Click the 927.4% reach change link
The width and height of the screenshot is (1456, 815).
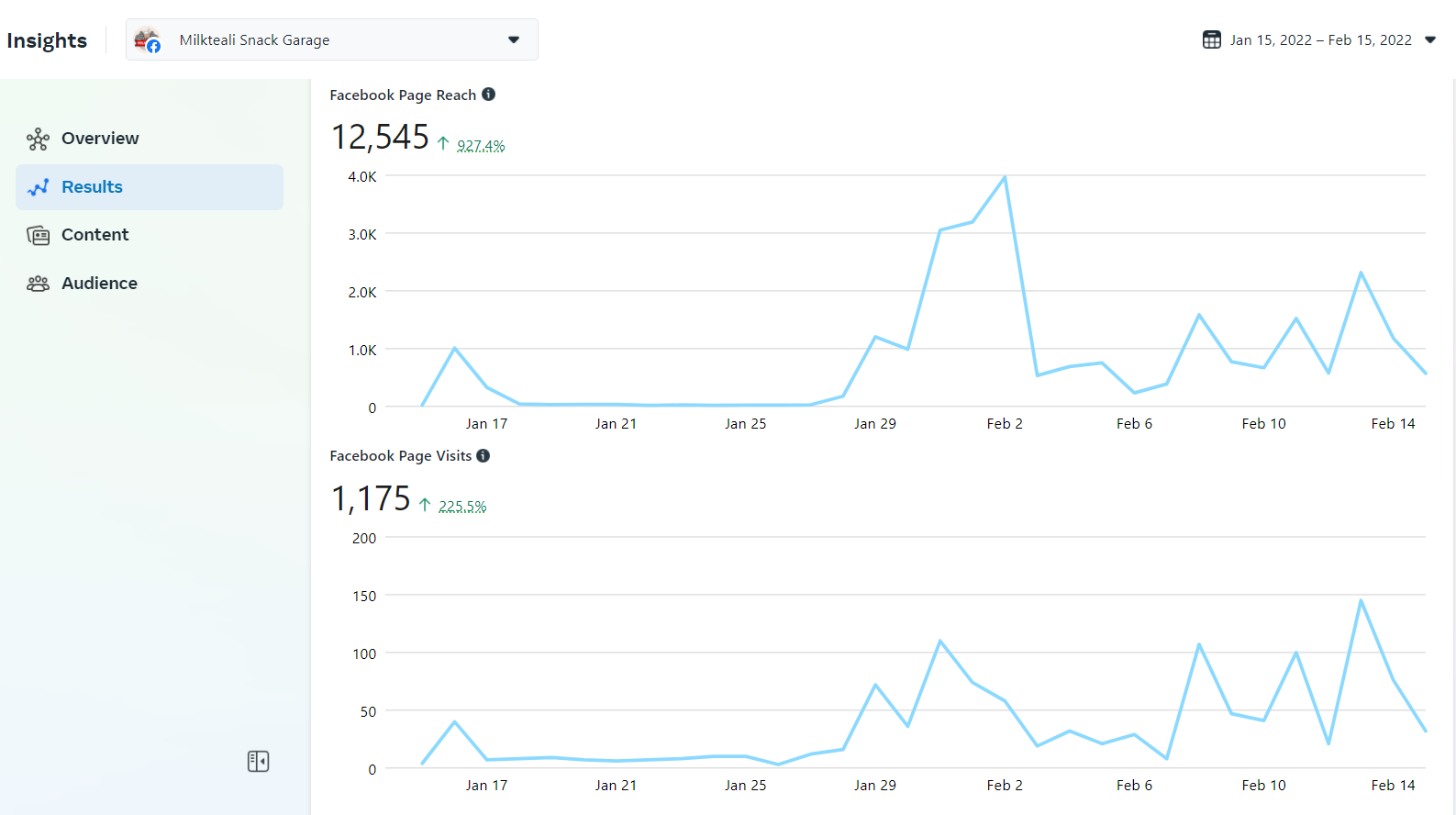coord(481,146)
